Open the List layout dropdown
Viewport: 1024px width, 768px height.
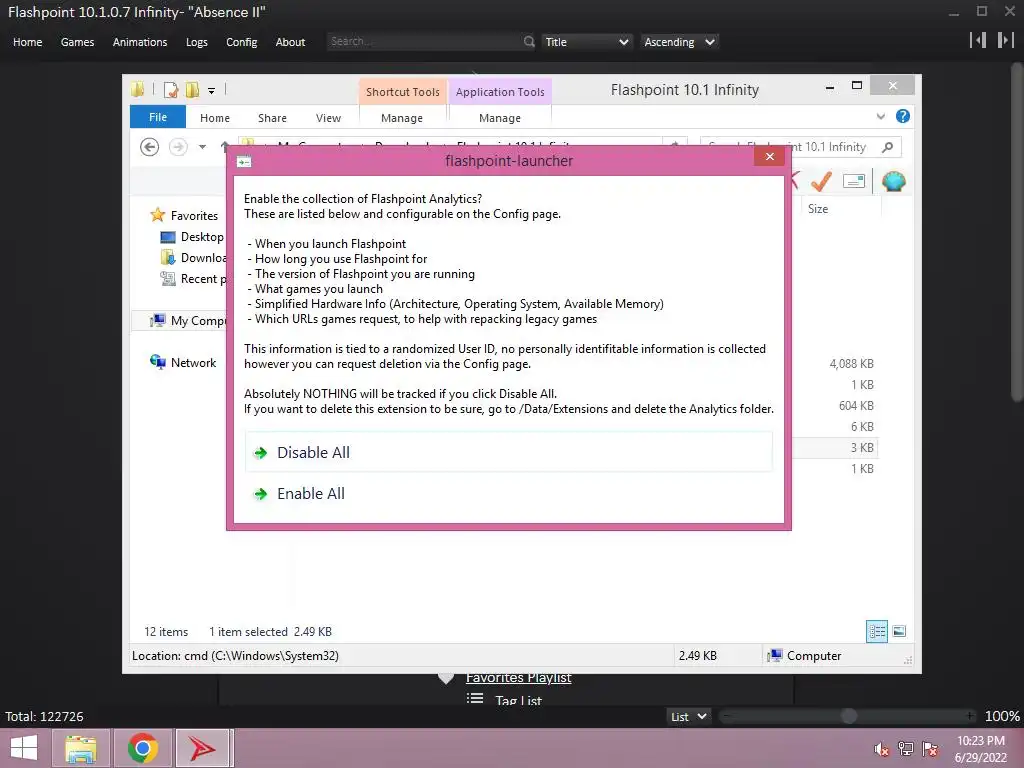[x=688, y=716]
